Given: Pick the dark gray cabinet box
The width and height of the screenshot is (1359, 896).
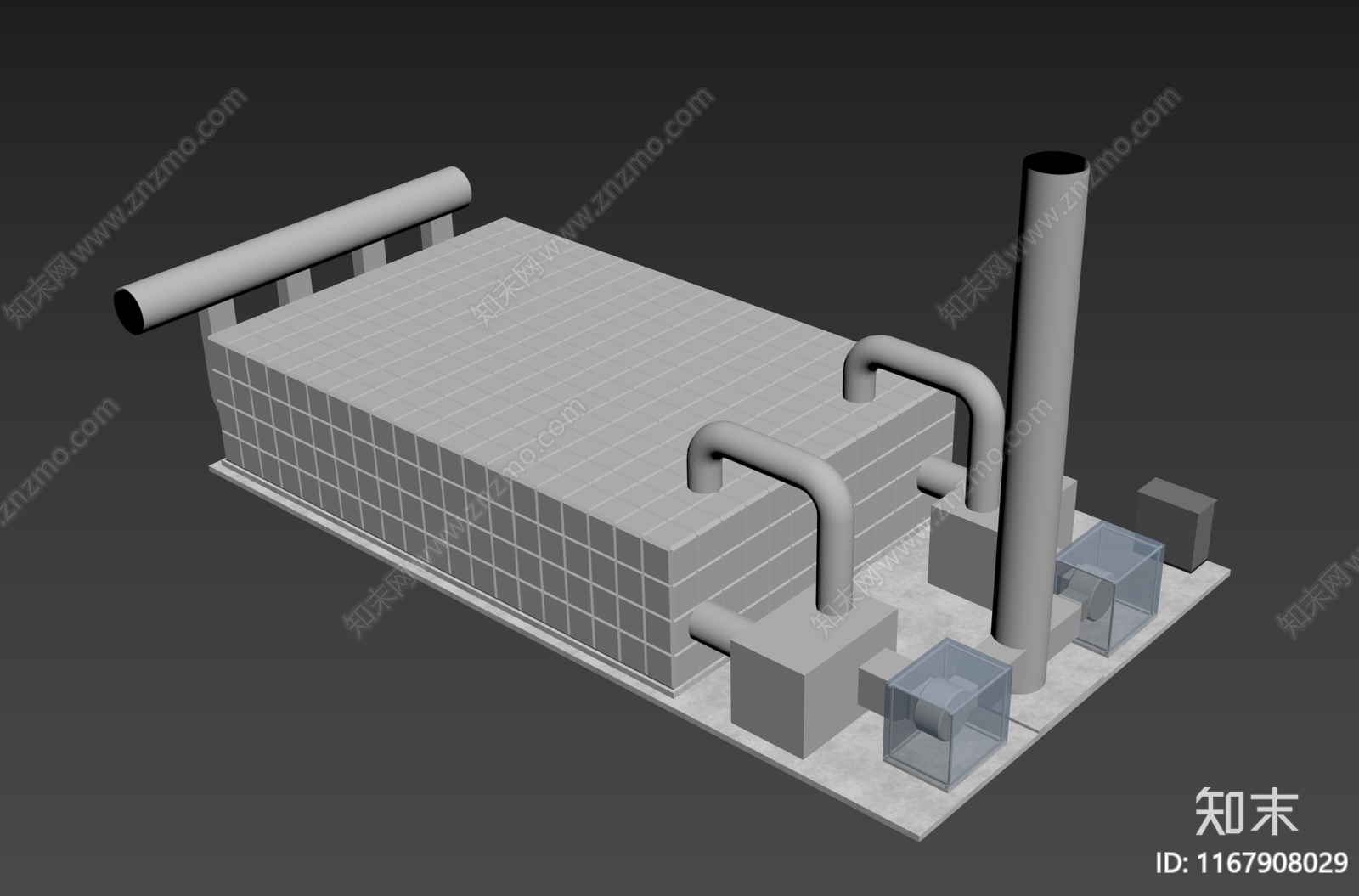Looking at the screenshot, I should pos(1176,524).
